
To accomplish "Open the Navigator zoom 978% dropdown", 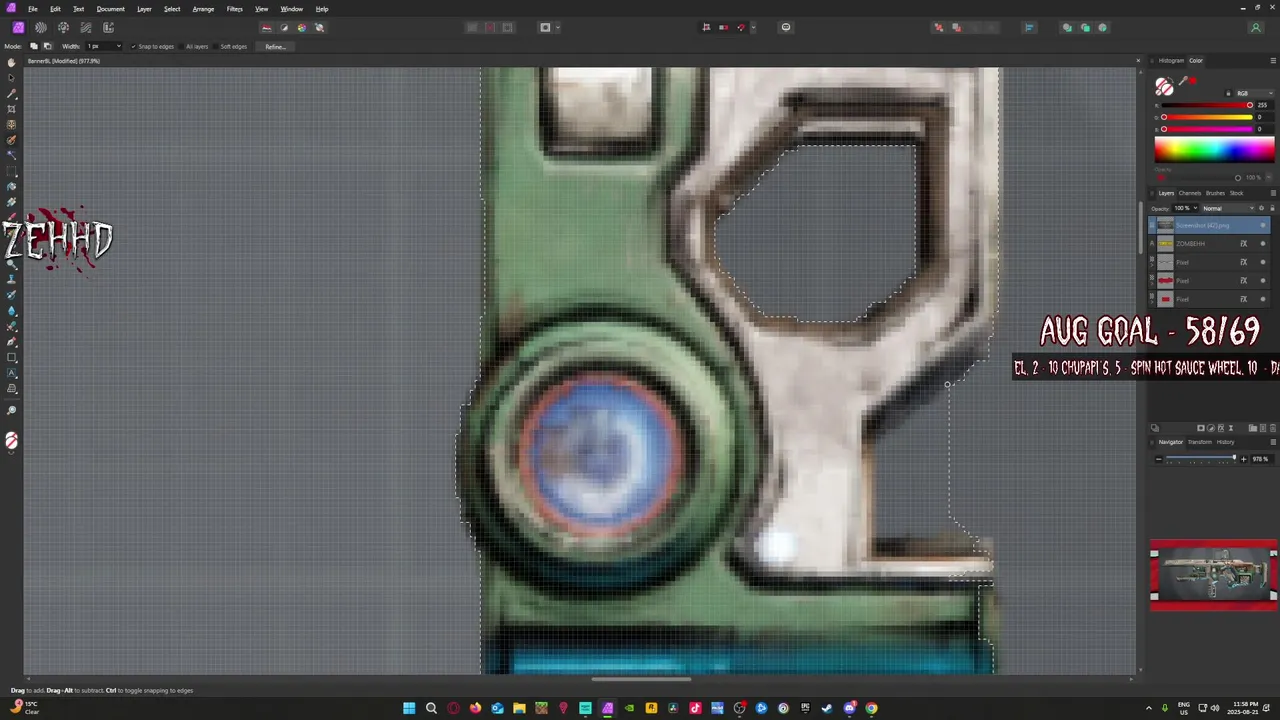I will [1260, 459].
